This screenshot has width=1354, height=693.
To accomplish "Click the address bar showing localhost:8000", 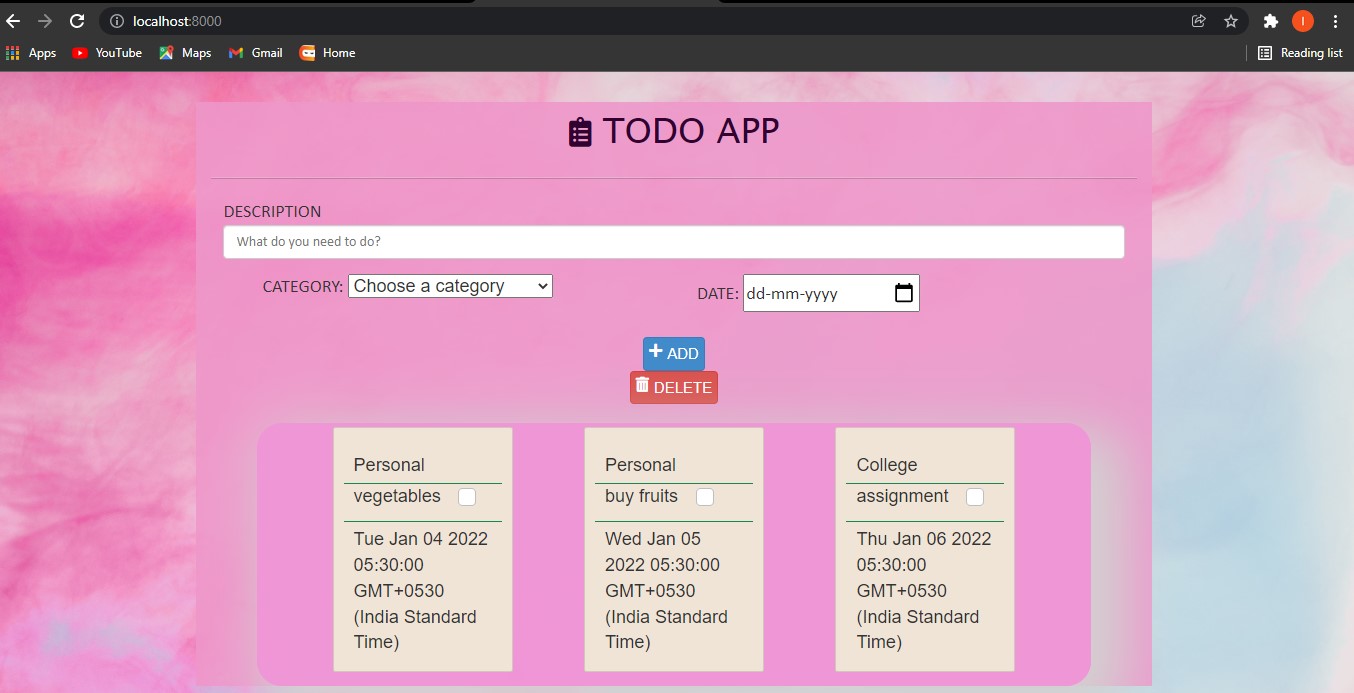I will click(673, 21).
